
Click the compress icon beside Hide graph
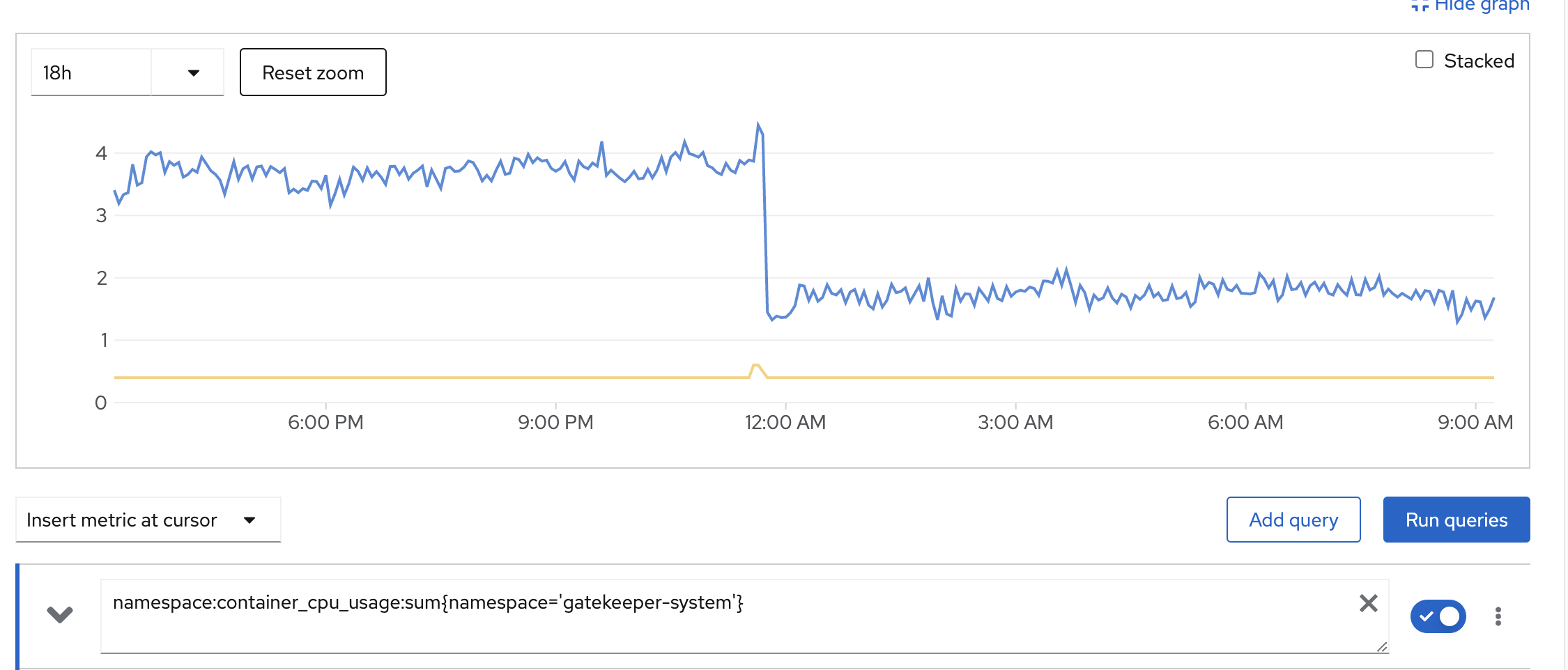click(x=1420, y=5)
